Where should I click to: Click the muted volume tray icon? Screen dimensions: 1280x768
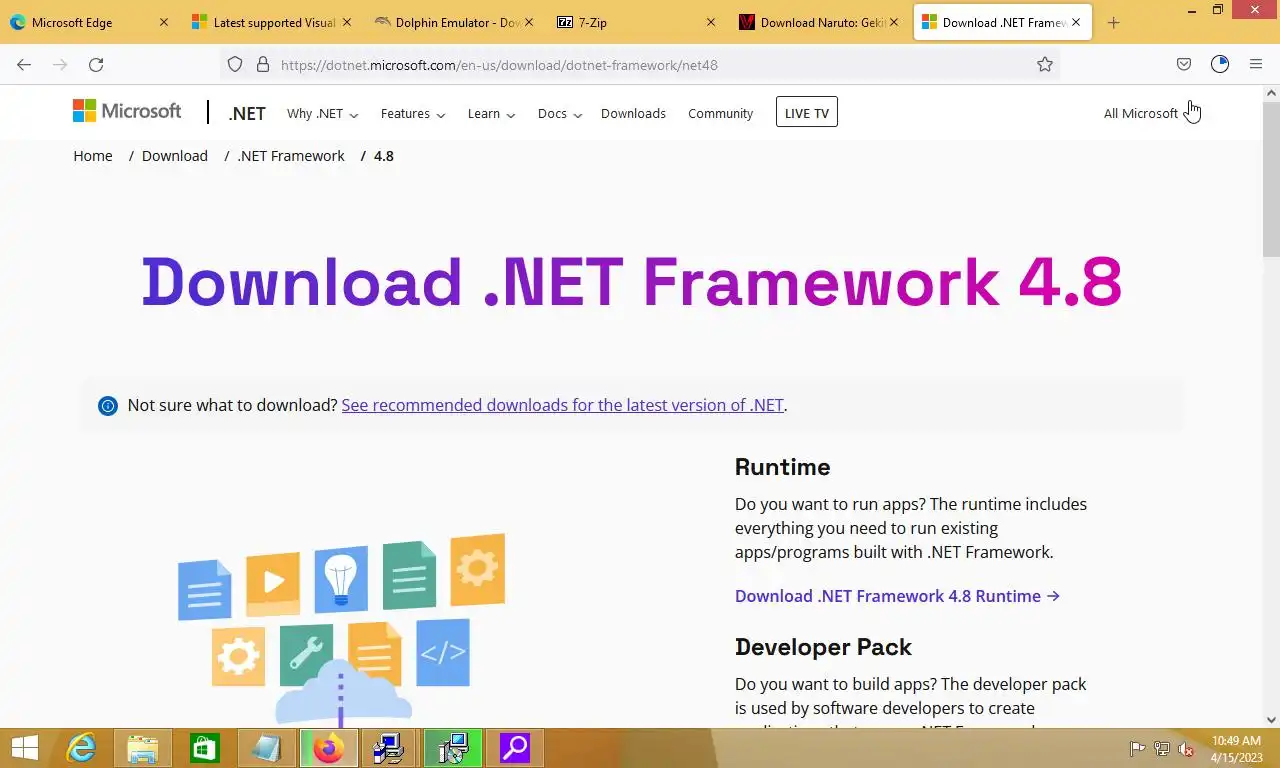(x=1186, y=749)
